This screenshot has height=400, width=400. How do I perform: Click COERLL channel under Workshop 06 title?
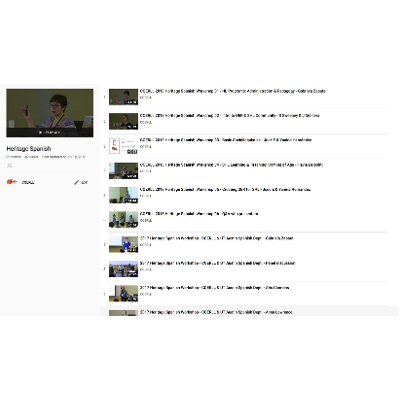coord(146,220)
